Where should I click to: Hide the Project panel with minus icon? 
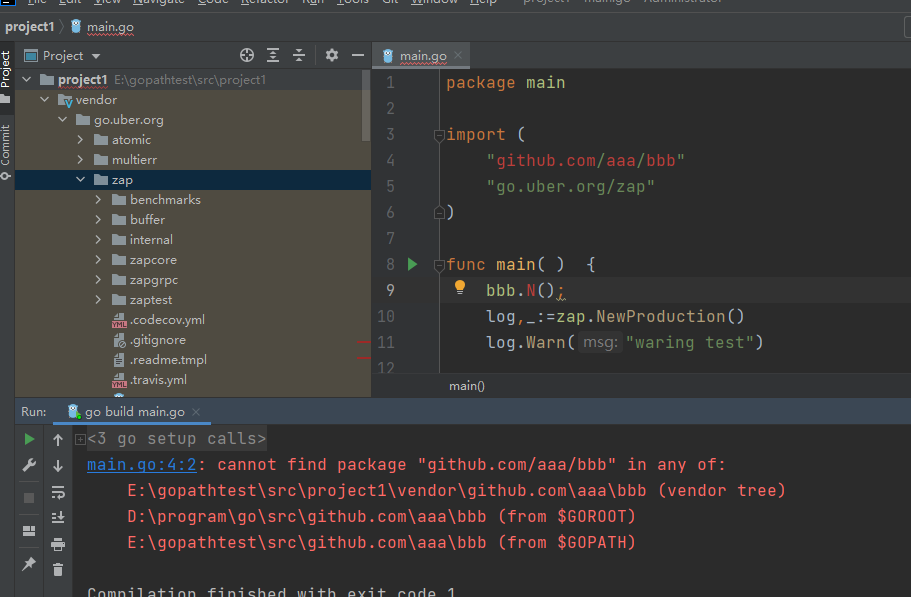click(x=358, y=55)
